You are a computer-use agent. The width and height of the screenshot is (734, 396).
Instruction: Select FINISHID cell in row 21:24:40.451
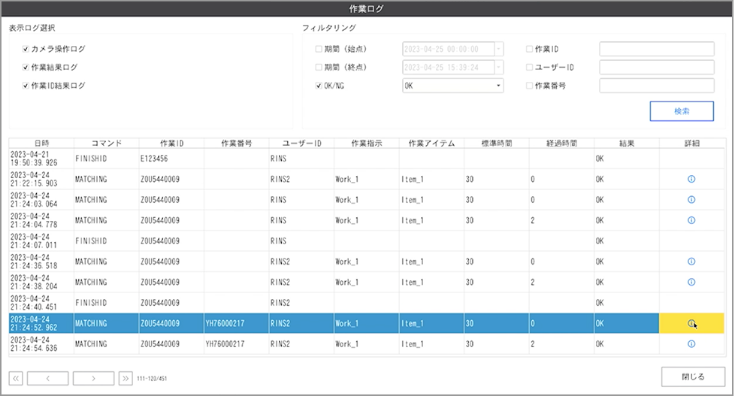click(x=106, y=303)
